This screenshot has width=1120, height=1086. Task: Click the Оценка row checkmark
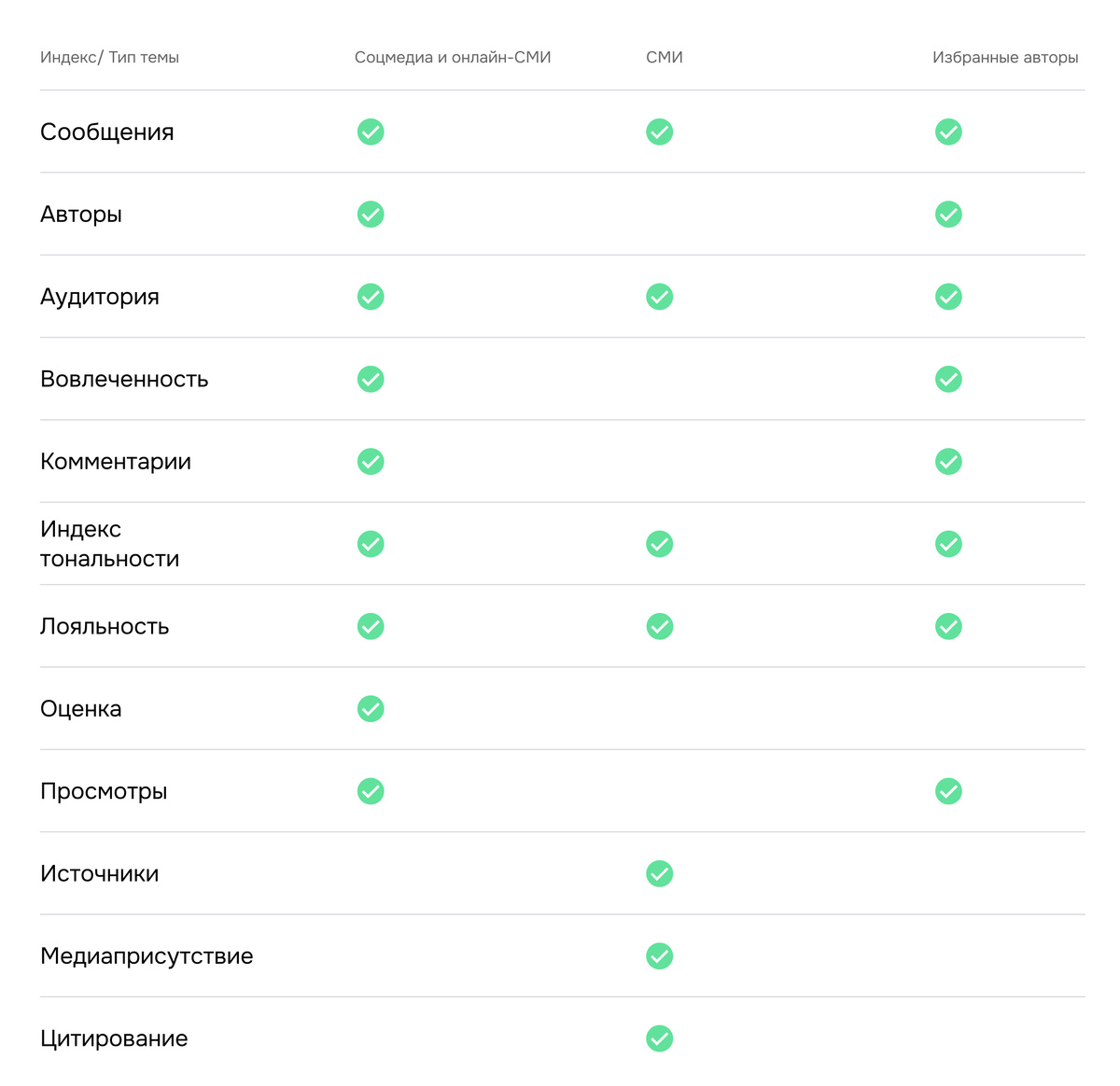371,709
